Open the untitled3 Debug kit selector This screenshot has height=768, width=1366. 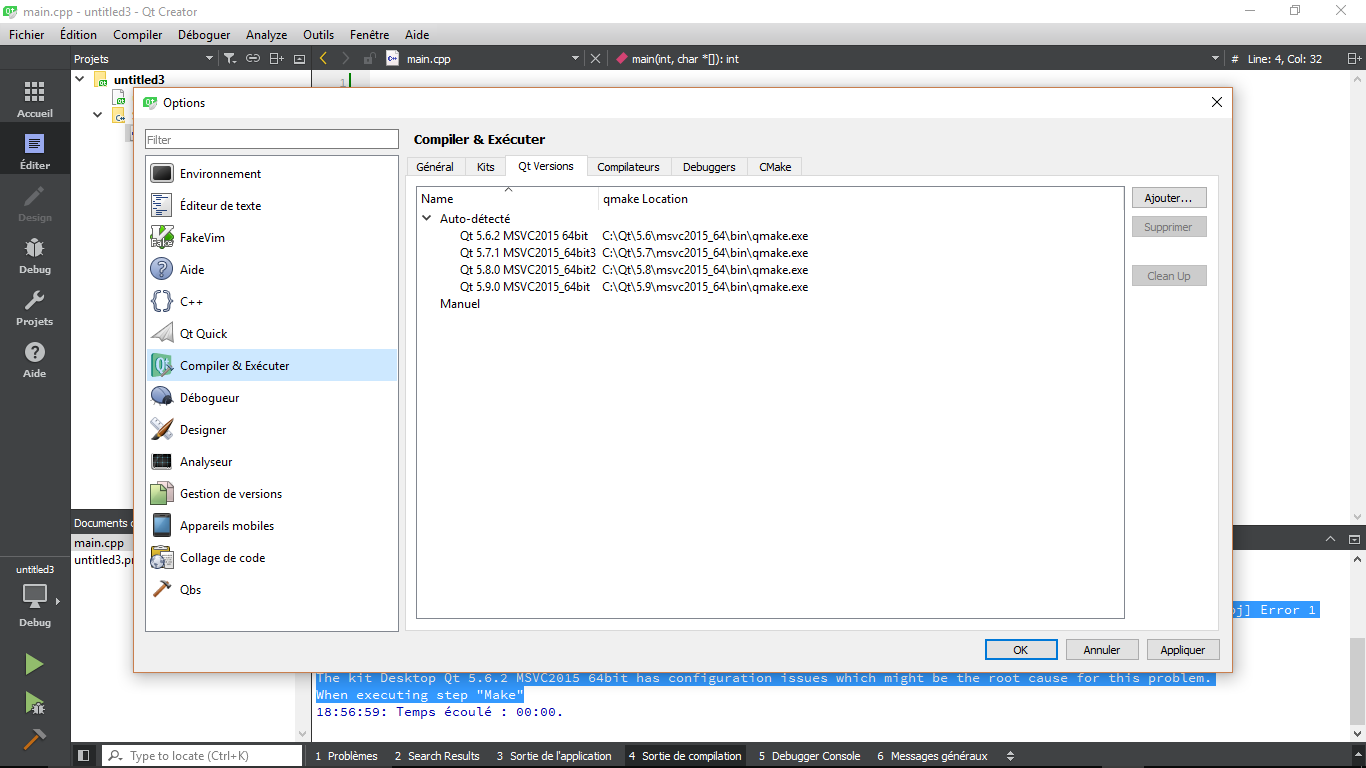coord(35,596)
